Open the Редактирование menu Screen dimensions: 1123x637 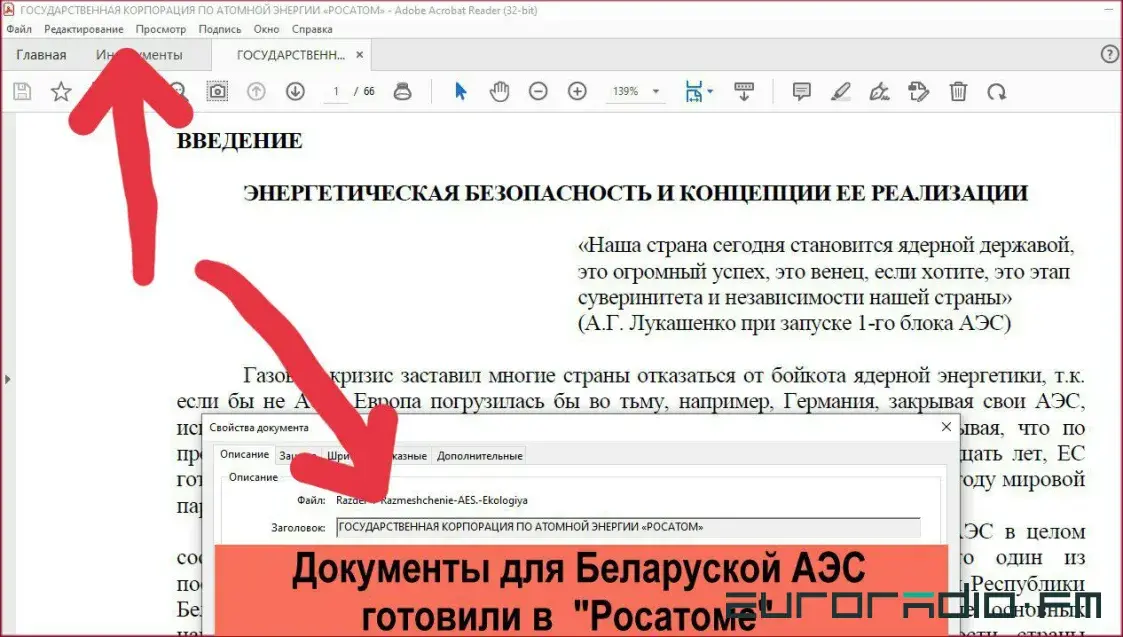(x=84, y=30)
